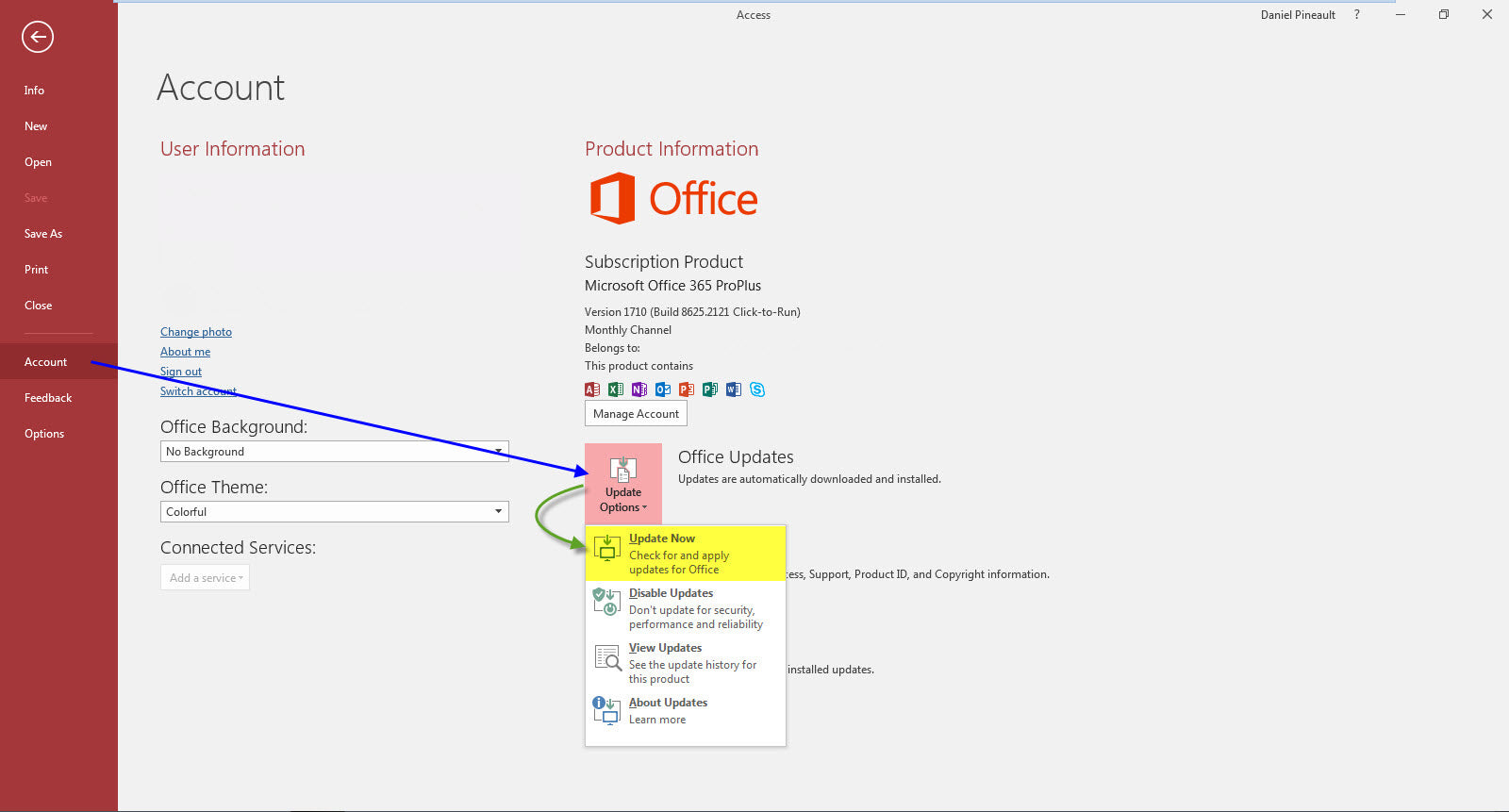
Task: Click the Change photo link
Action: [196, 332]
